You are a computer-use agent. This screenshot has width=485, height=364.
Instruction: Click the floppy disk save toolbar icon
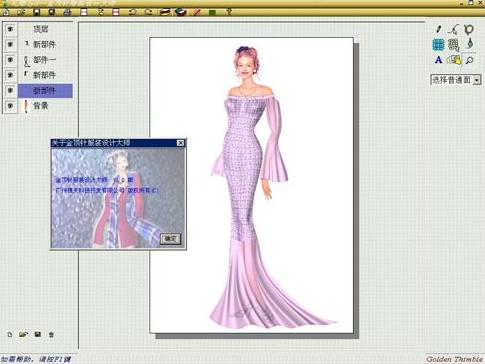coord(36,12)
